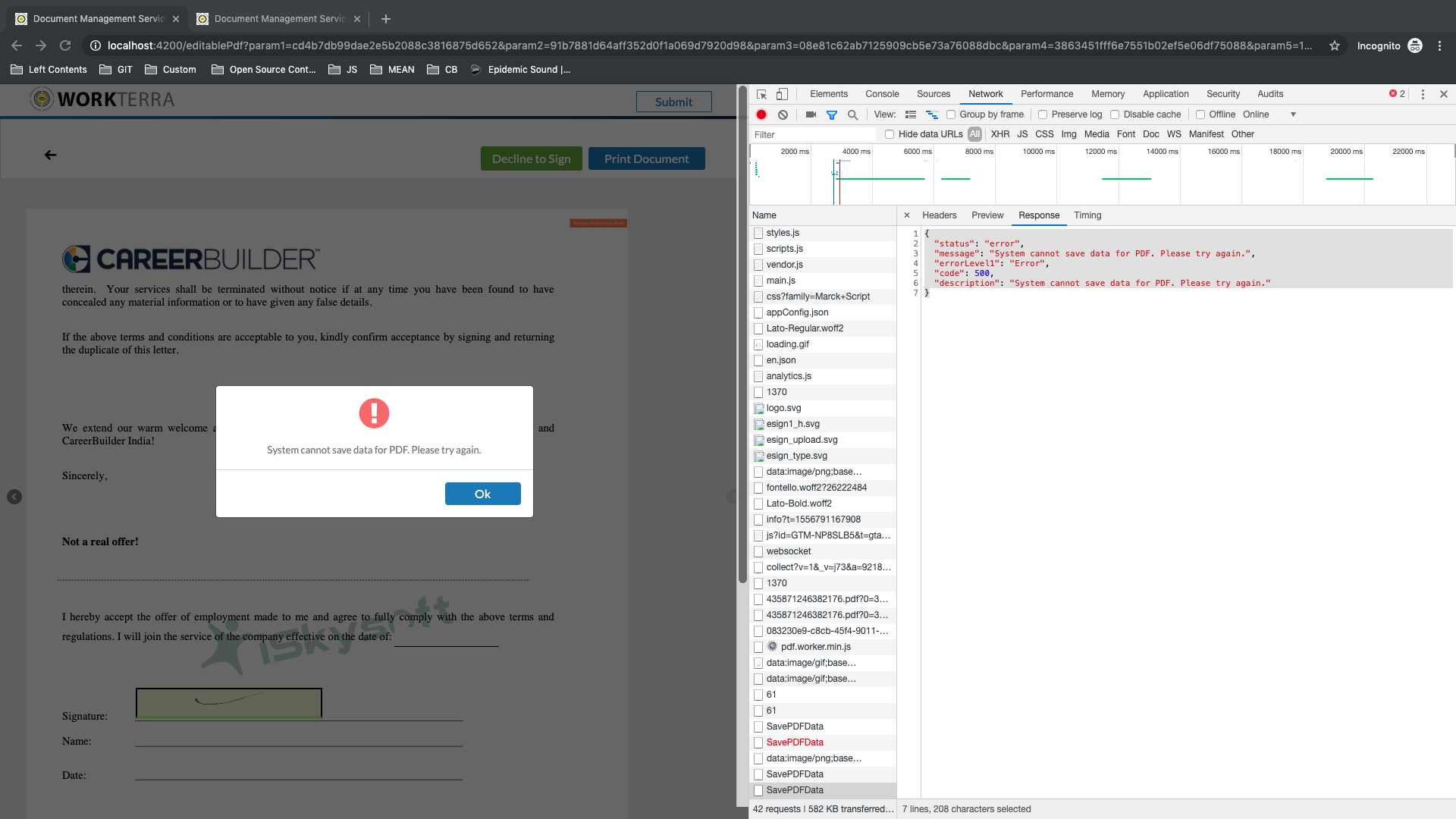Screen dimensions: 1456x819
Task: Open the Chrome three-dot menu
Action: 1439,45
